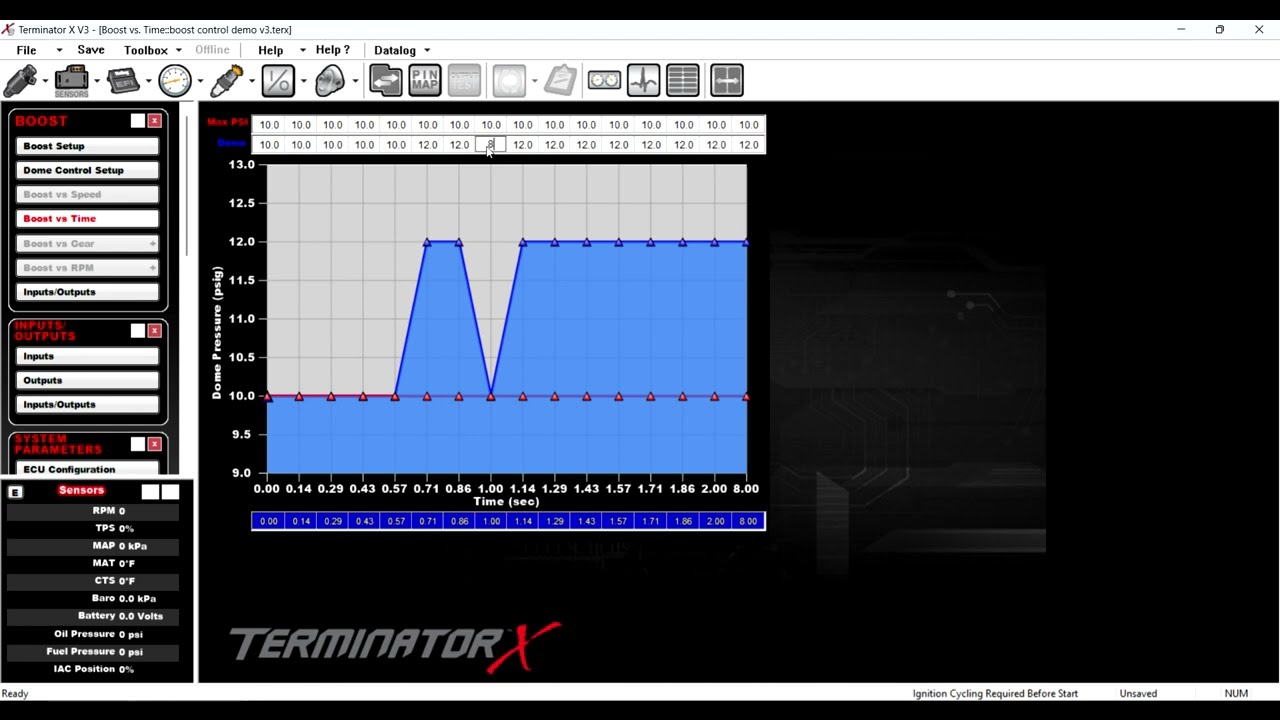The height and width of the screenshot is (720, 1280).
Task: Open dropdown arrow beside fuel injector icon
Action: [45, 81]
